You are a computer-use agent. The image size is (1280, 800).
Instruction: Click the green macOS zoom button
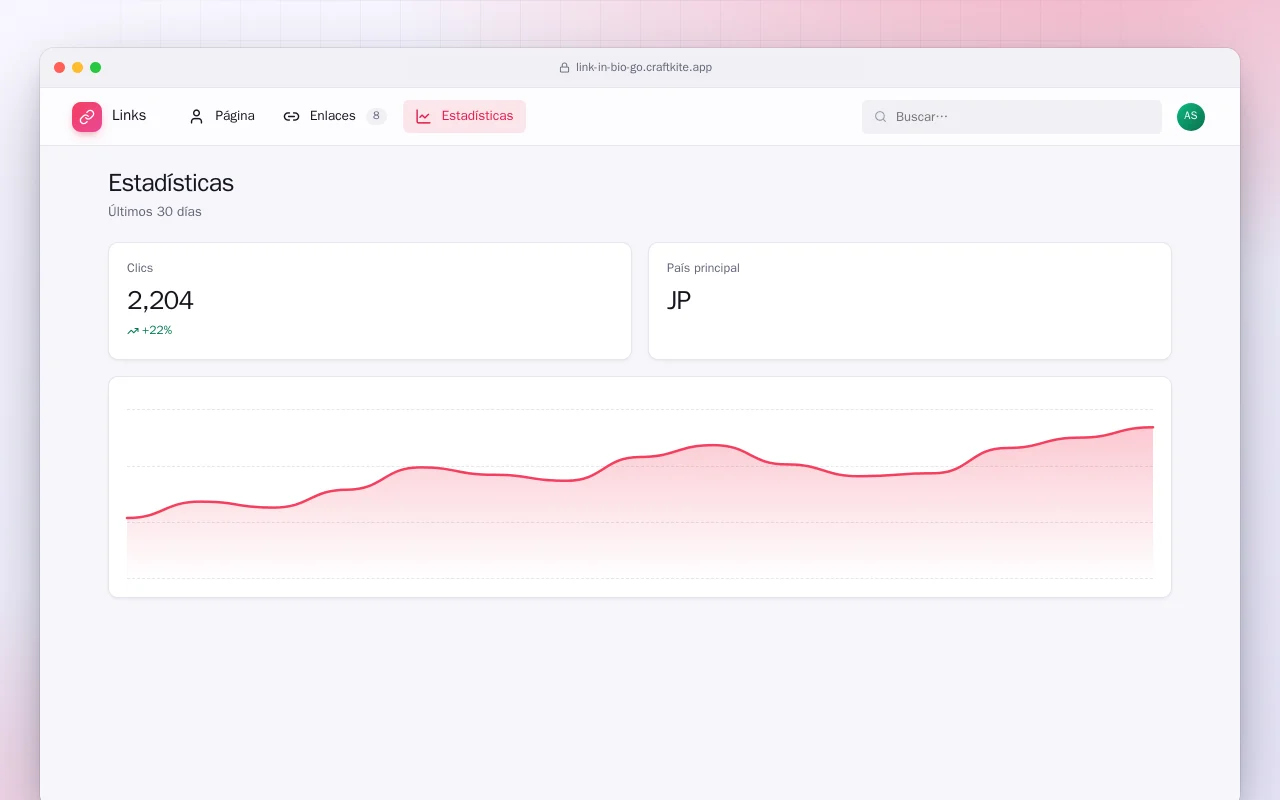point(96,68)
